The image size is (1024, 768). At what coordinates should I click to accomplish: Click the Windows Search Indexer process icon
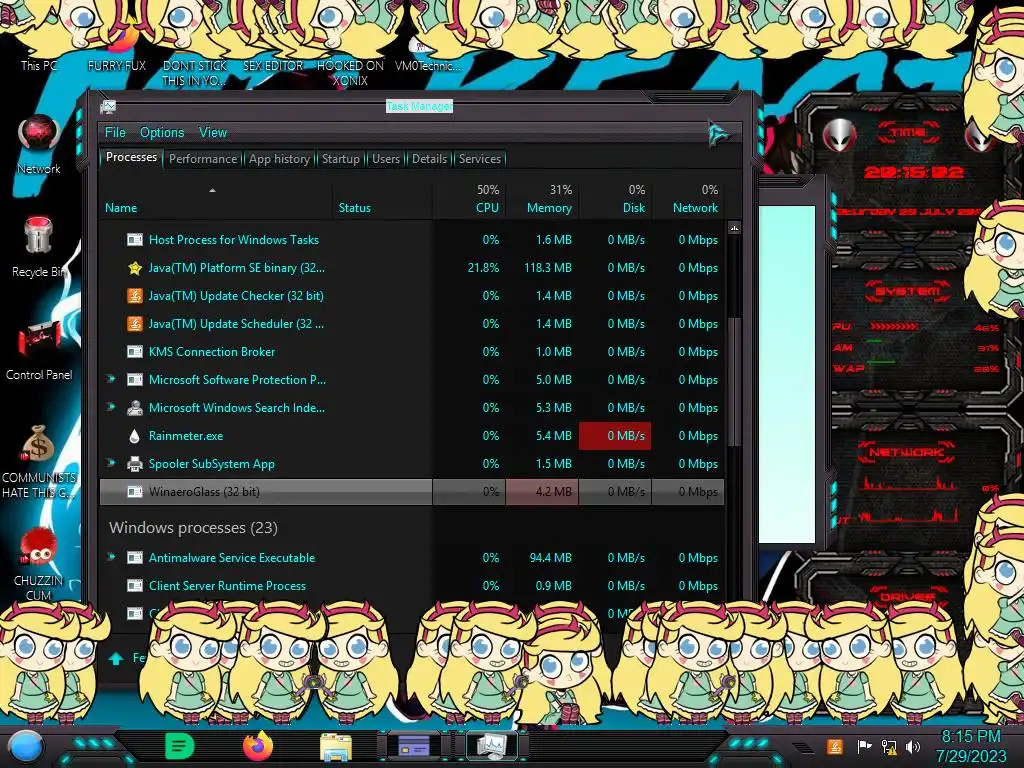tap(135, 408)
